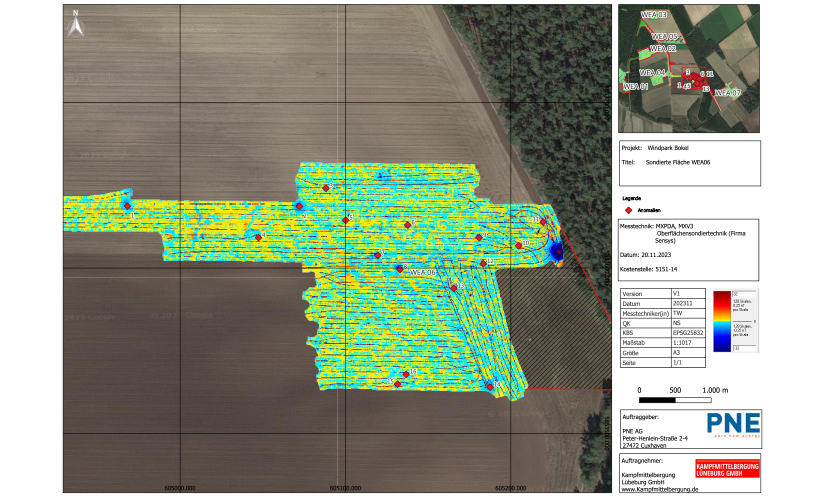The width and height of the screenshot is (825, 500).
Task: Select anomaly marker 4
Action: coord(258,237)
